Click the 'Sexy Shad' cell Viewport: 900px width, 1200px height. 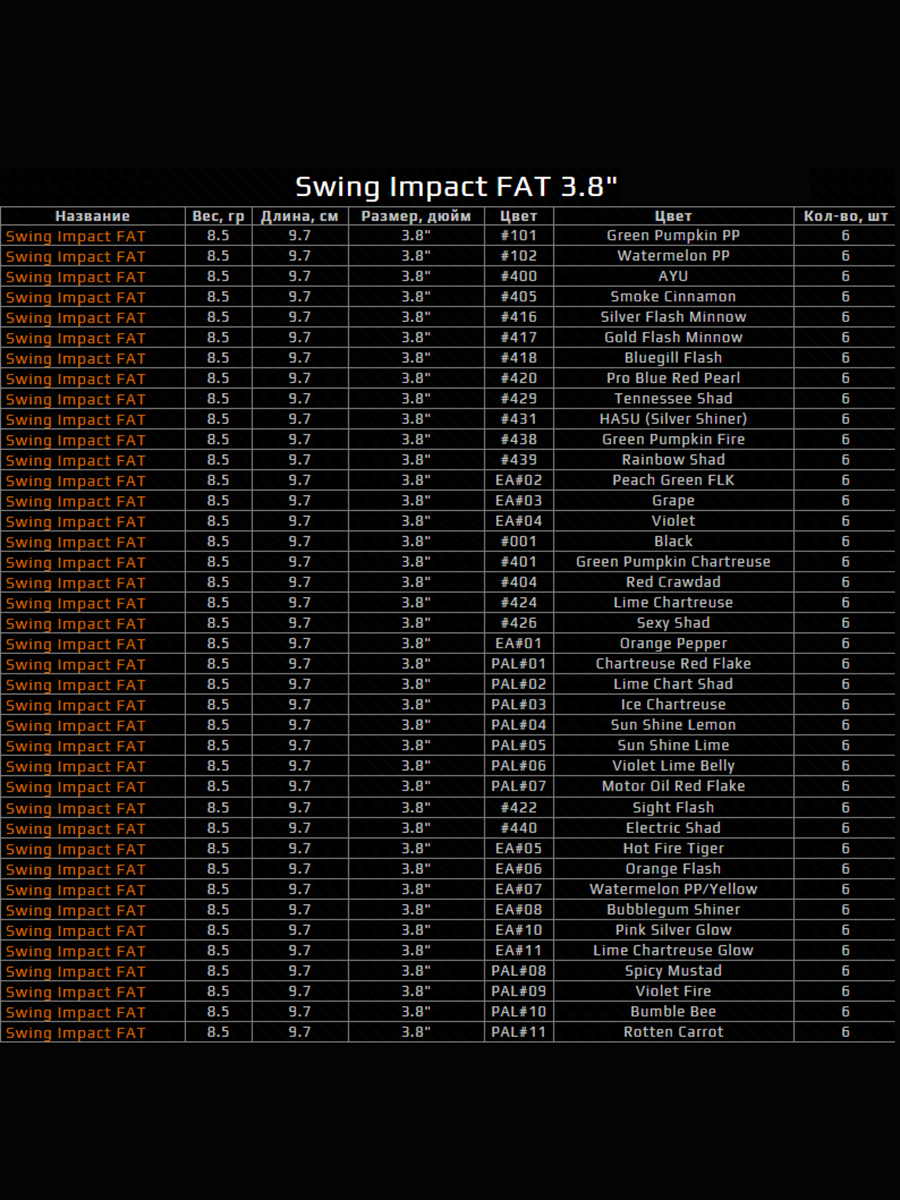pyautogui.click(x=674, y=623)
